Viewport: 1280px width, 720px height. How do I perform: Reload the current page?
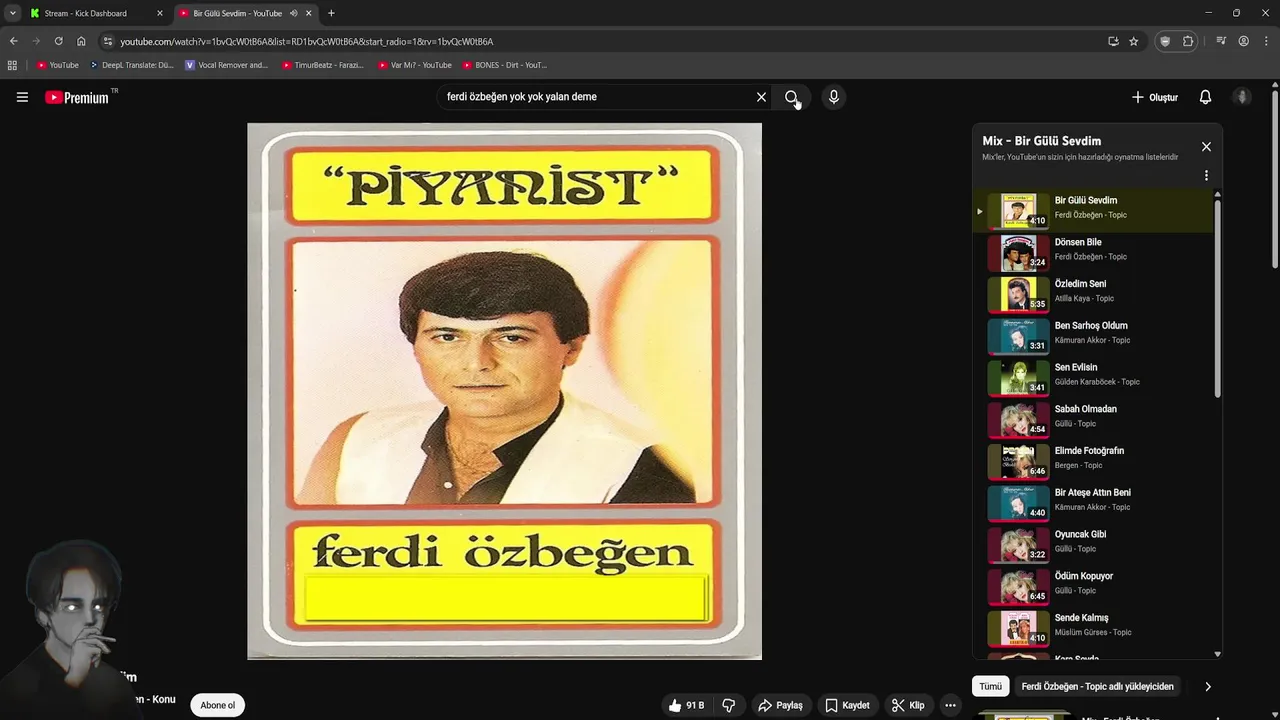coord(58,41)
